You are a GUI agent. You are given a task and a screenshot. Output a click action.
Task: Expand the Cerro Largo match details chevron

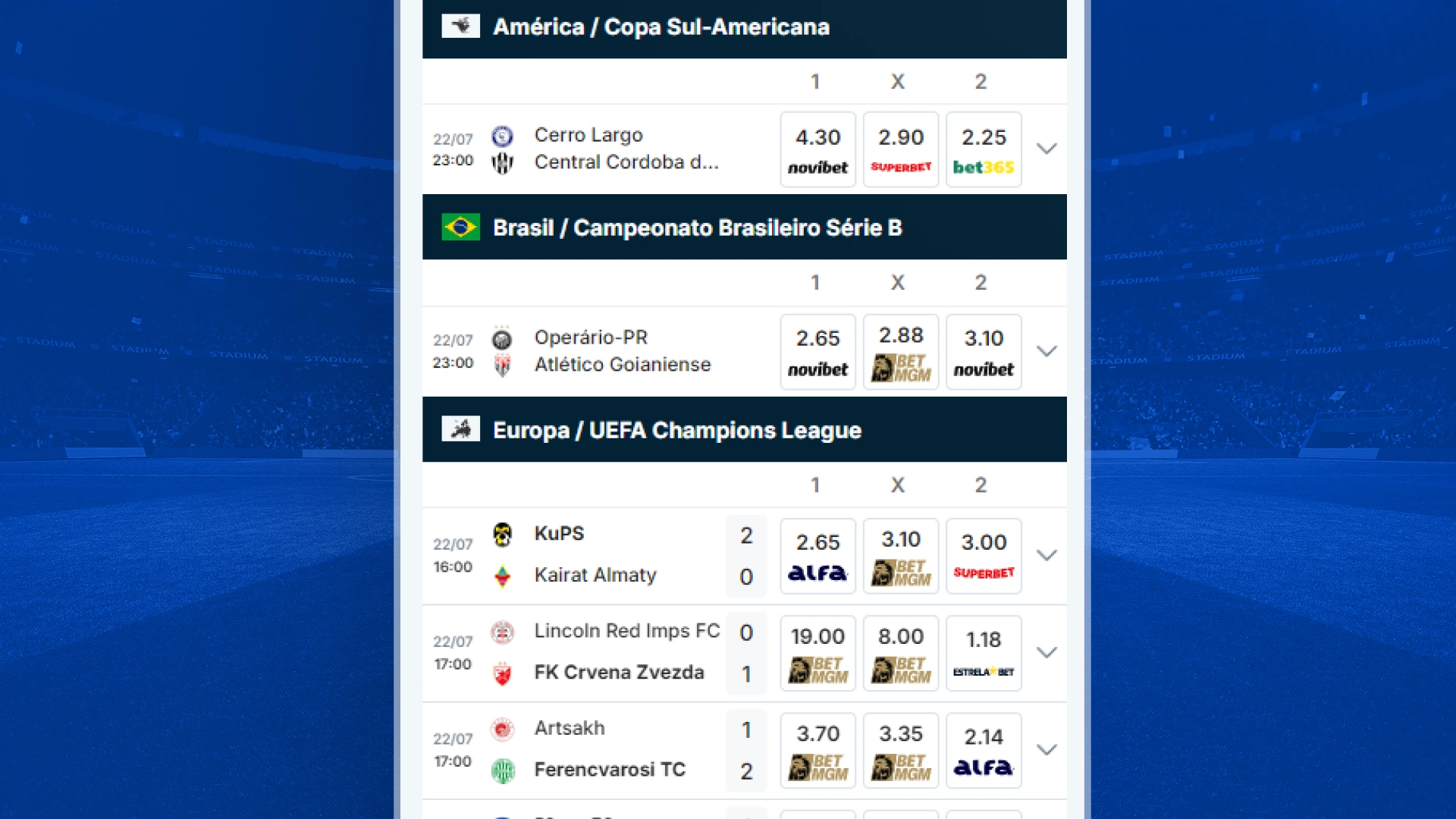tap(1046, 149)
